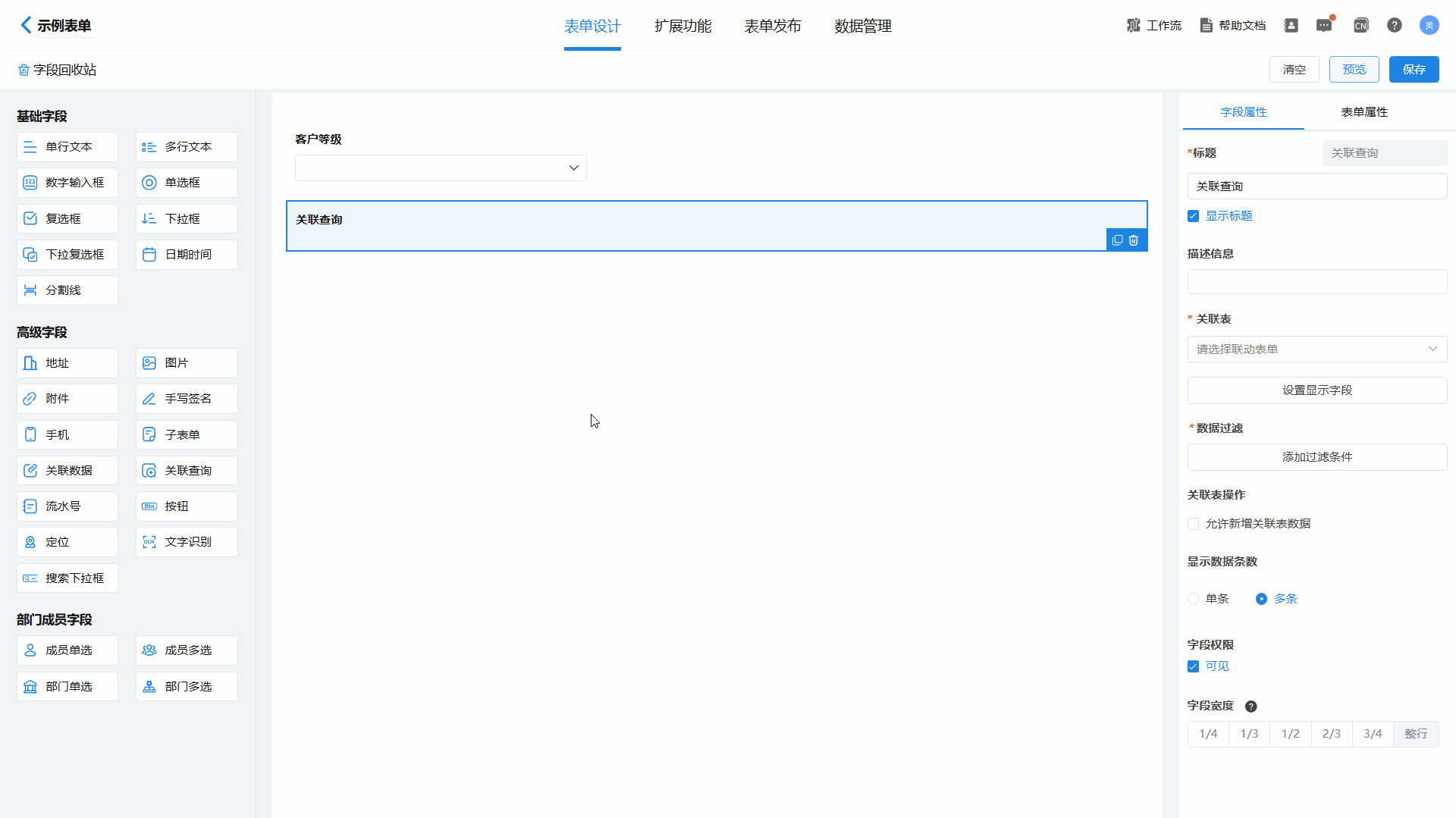Uncheck the 显示标题 checkbox
This screenshot has height=818, width=1456.
click(x=1194, y=216)
